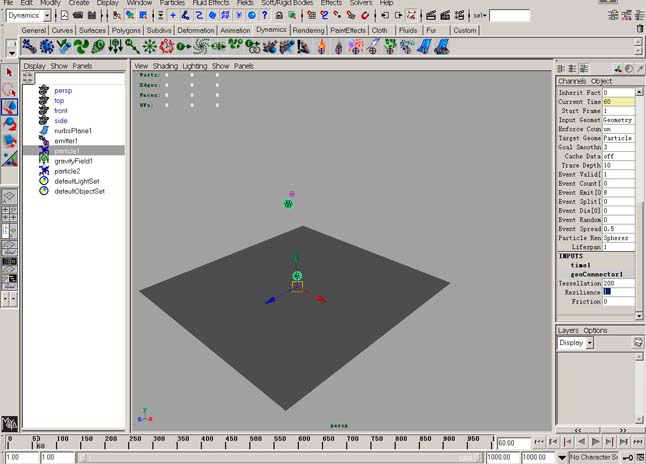Select the arrow Select tool
This screenshot has width=646, height=464.
tap(9, 73)
